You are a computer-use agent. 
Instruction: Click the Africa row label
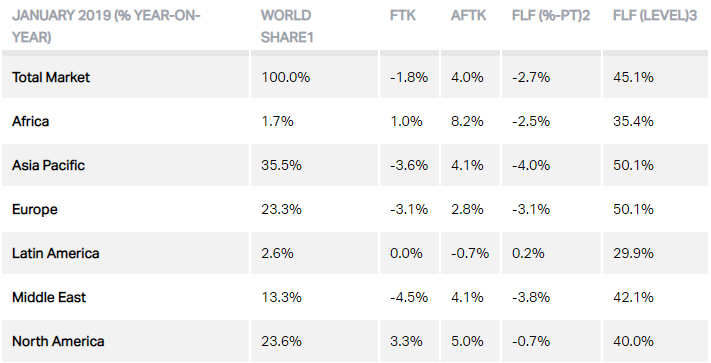tap(30, 121)
